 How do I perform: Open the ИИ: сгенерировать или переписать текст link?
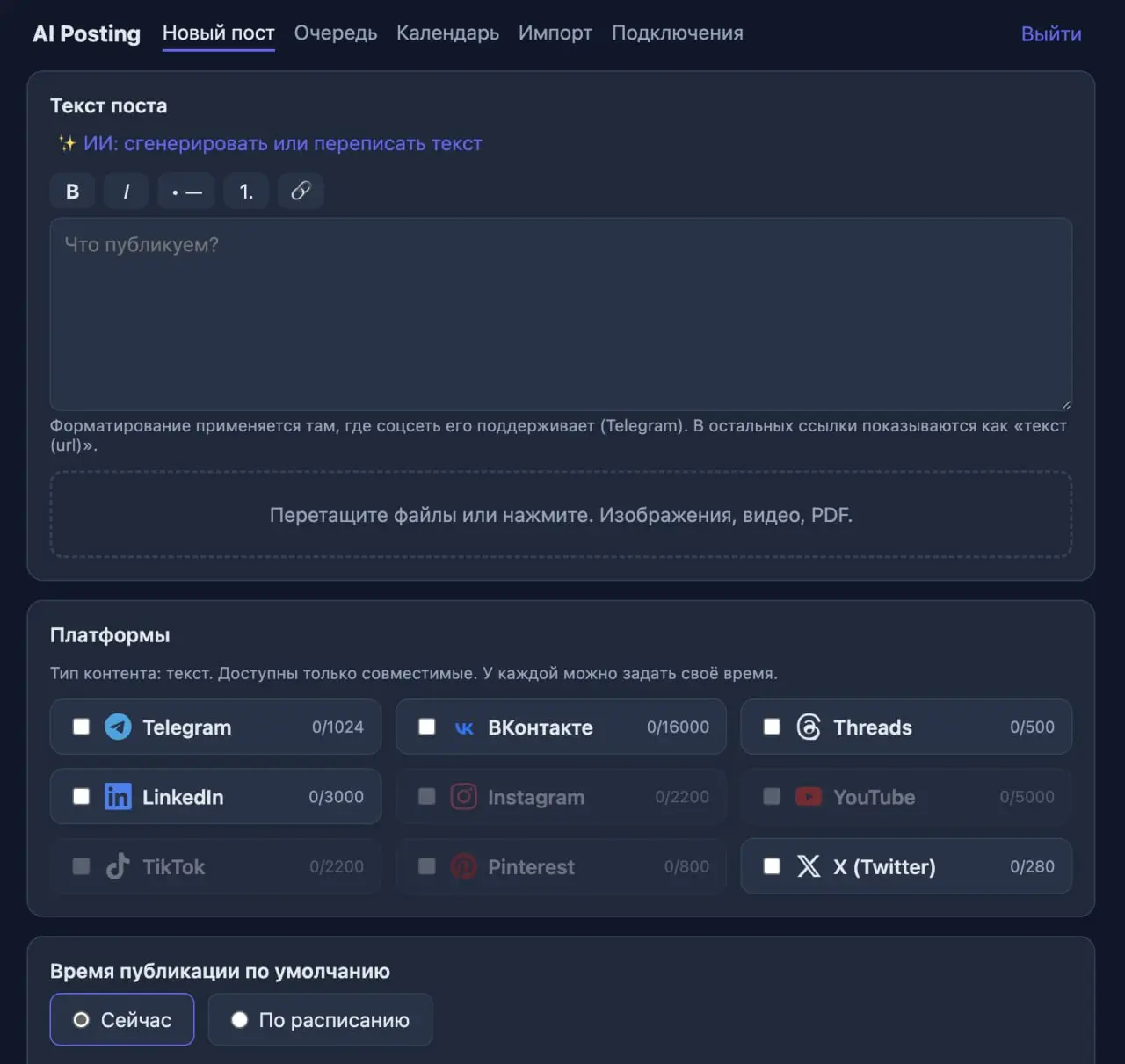point(283,143)
